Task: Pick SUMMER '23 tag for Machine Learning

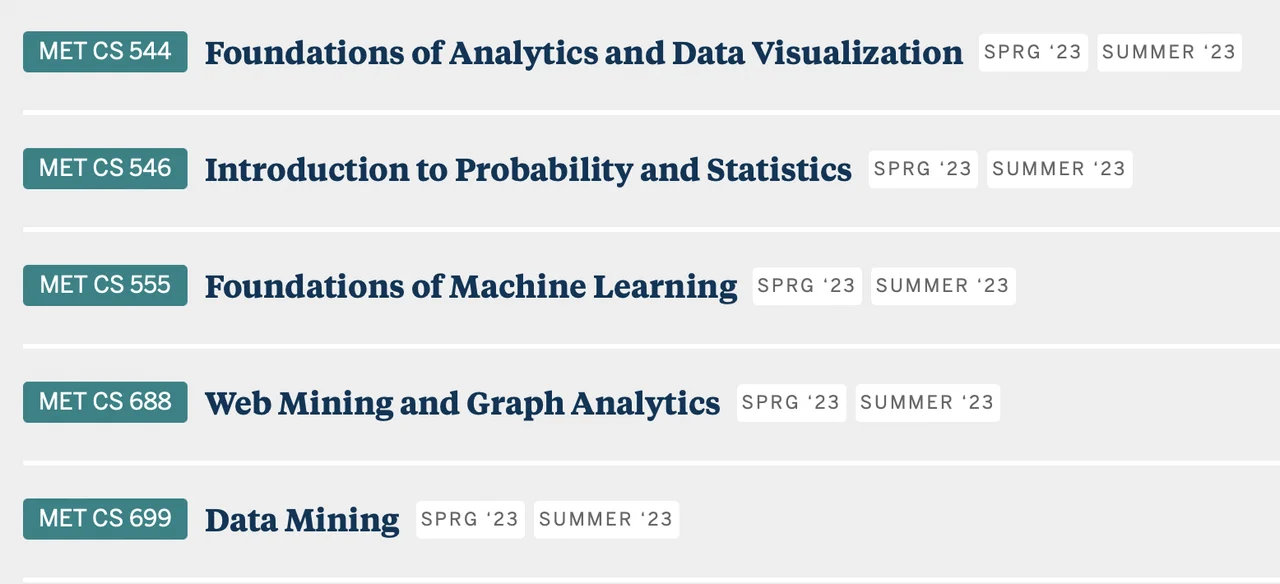Action: pos(942,287)
